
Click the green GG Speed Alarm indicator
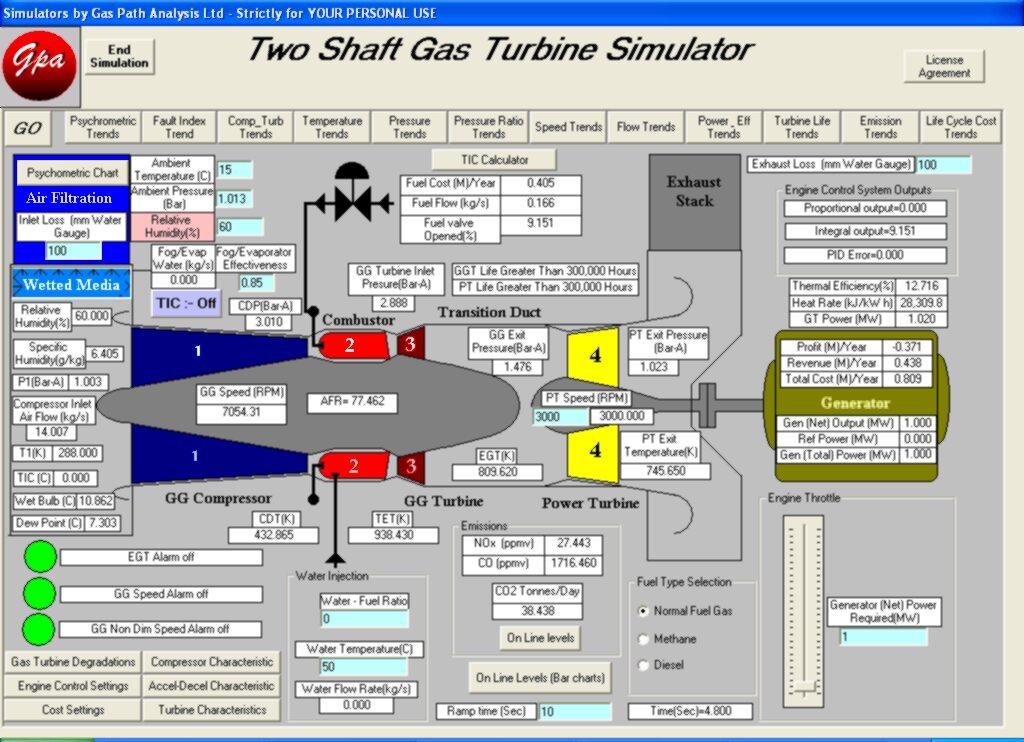[x=41, y=593]
